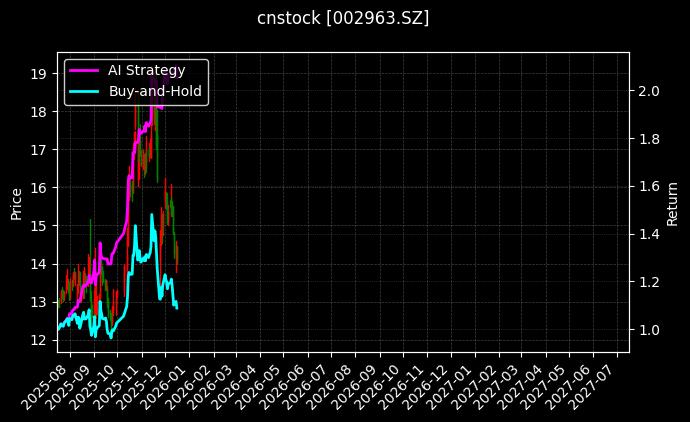Click the 2.0 return tick label
The image size is (690, 422).
(x=649, y=91)
